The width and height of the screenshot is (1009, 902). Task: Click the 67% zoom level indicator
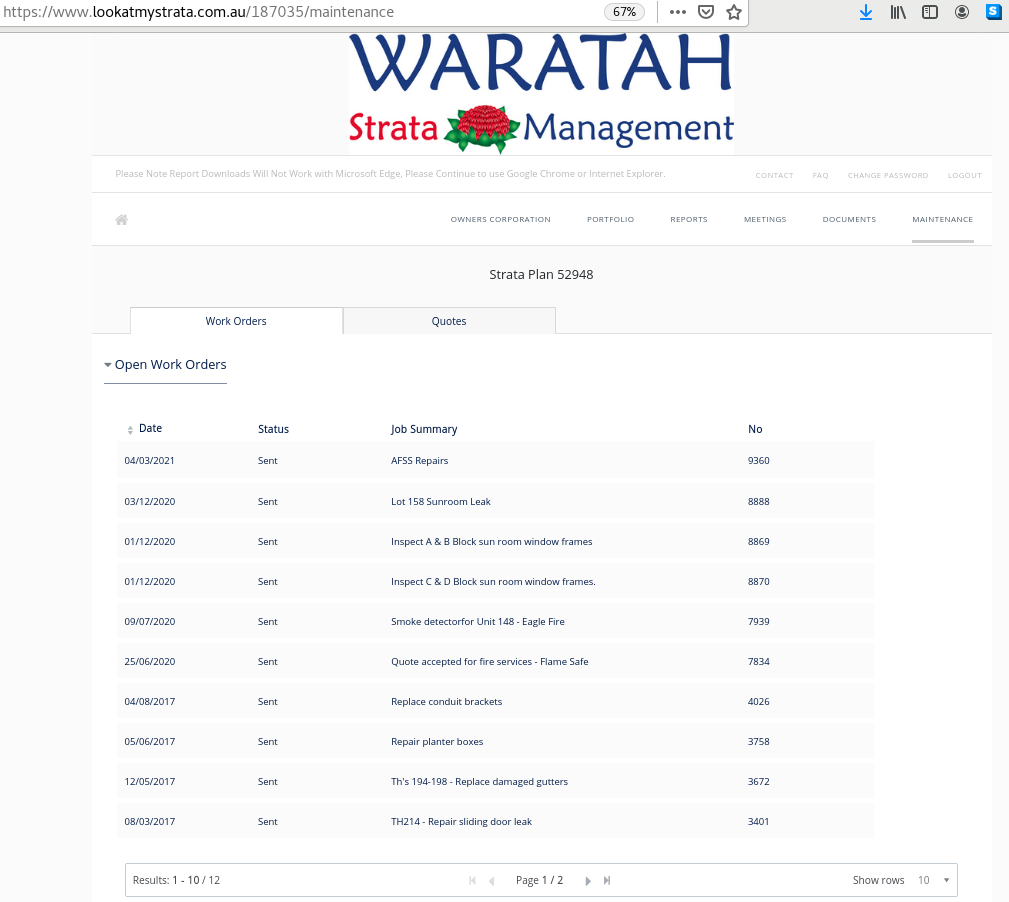point(624,12)
